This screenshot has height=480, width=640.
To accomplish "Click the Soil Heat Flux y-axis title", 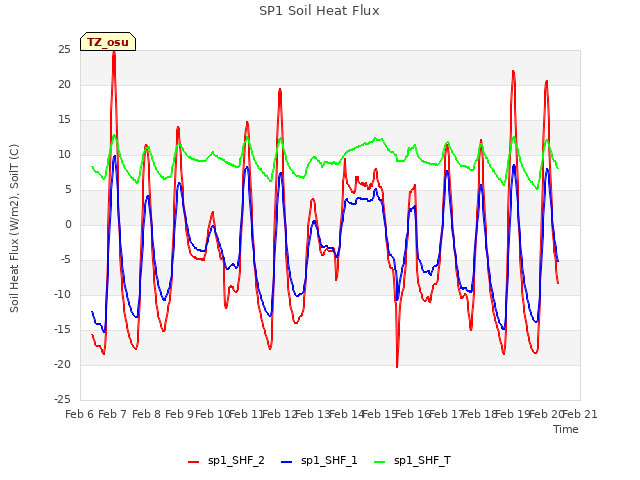I will point(14,228).
